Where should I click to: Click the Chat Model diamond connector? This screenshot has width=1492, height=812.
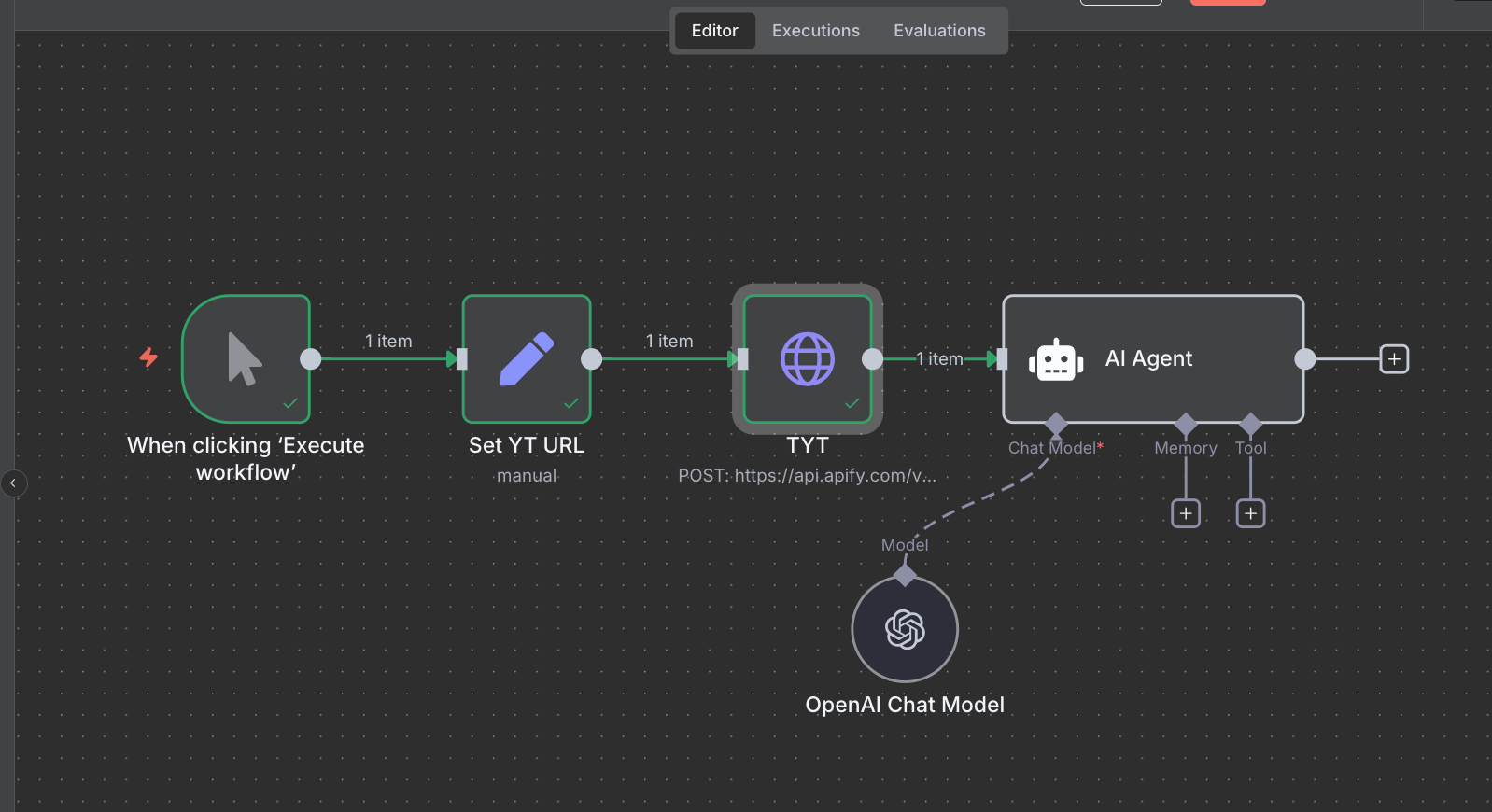click(1056, 424)
